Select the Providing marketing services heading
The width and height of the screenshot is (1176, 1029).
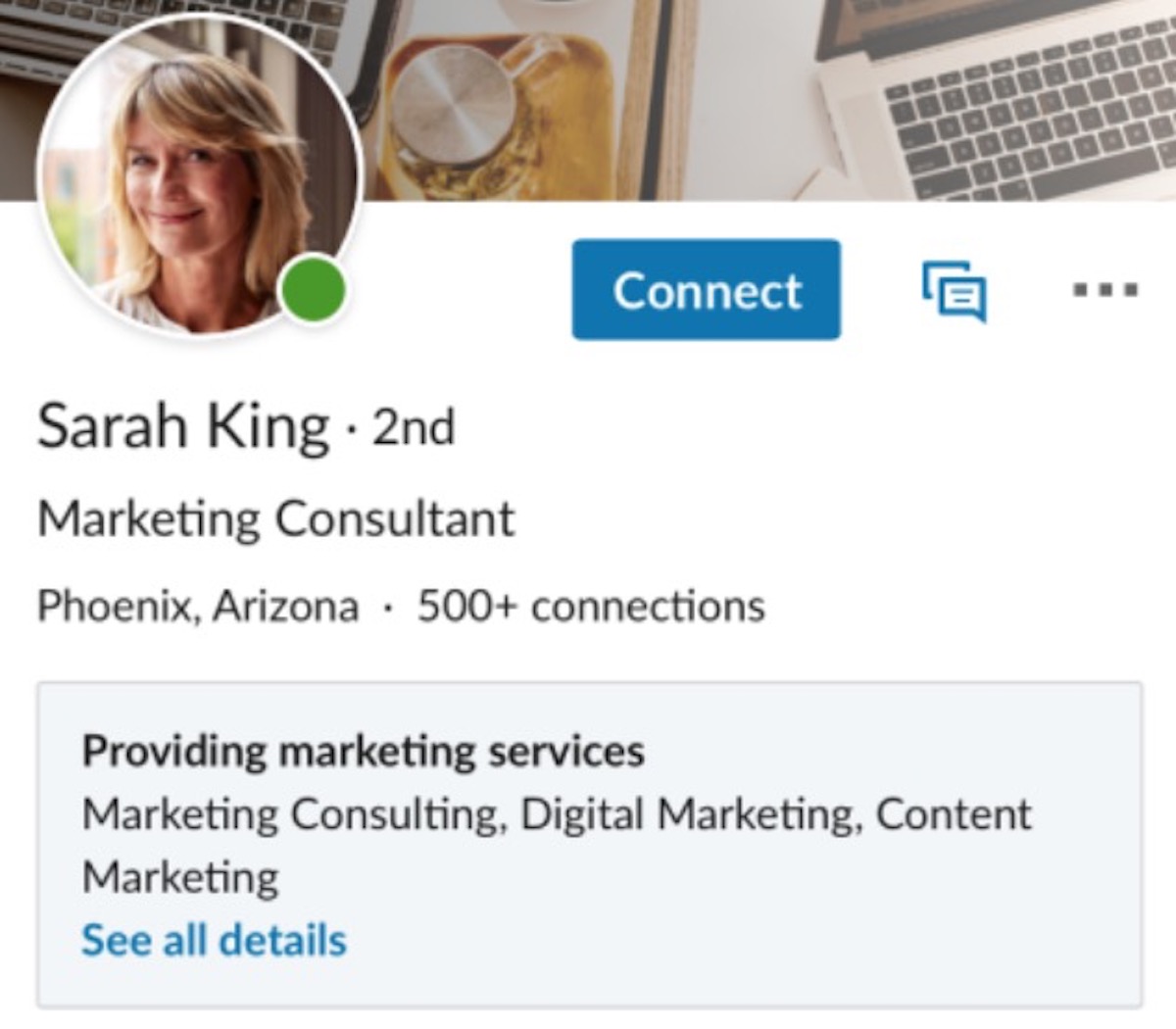point(363,752)
